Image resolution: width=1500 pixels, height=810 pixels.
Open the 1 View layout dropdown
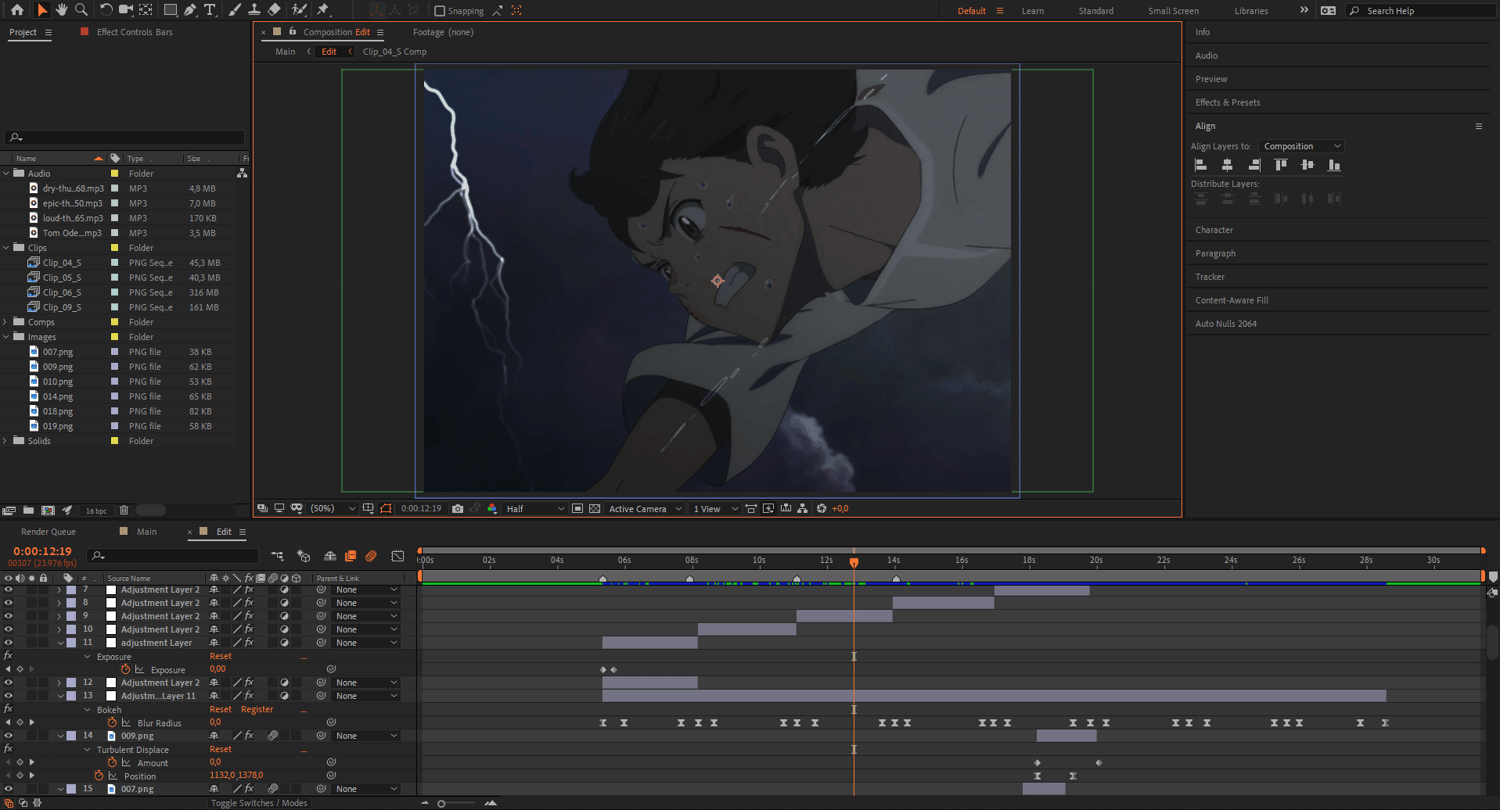715,509
